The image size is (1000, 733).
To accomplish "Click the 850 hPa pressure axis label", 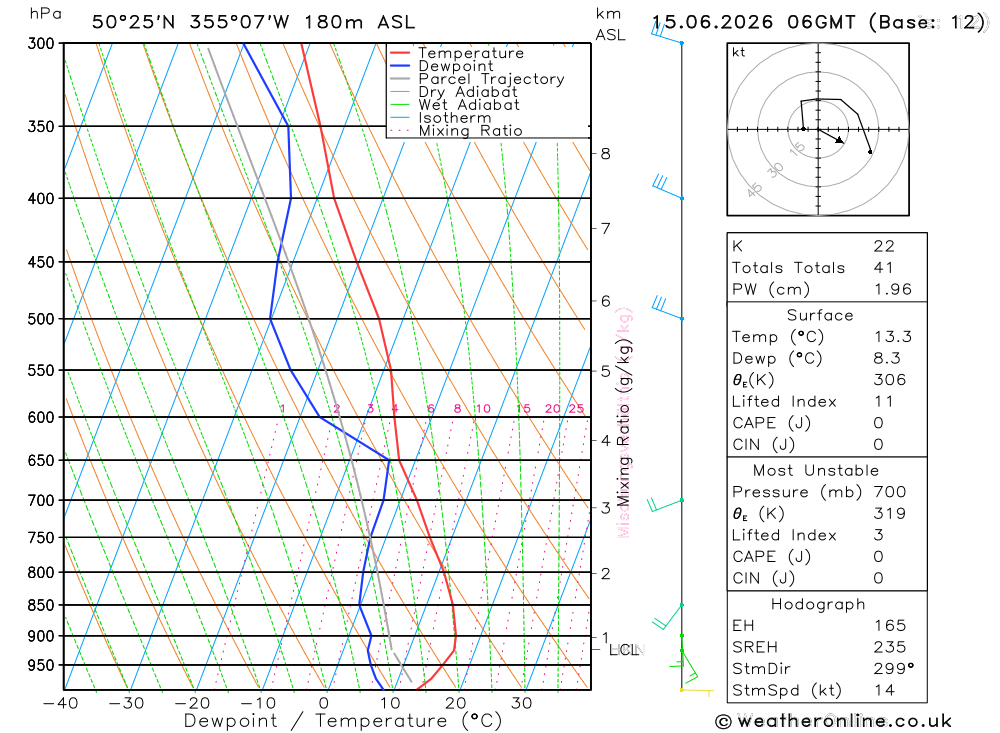I will tap(41, 605).
